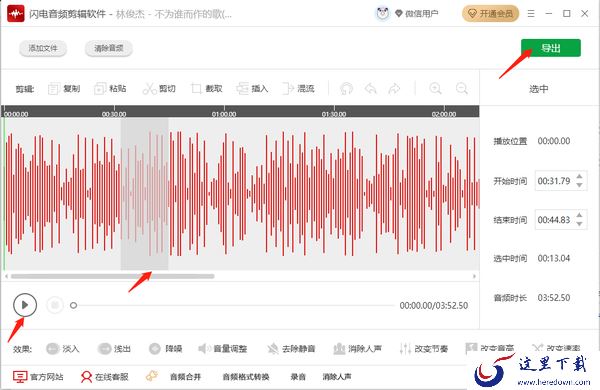Increase 开始时间 with the up arrow
Screen dimensions: 600x390
coord(579,176)
